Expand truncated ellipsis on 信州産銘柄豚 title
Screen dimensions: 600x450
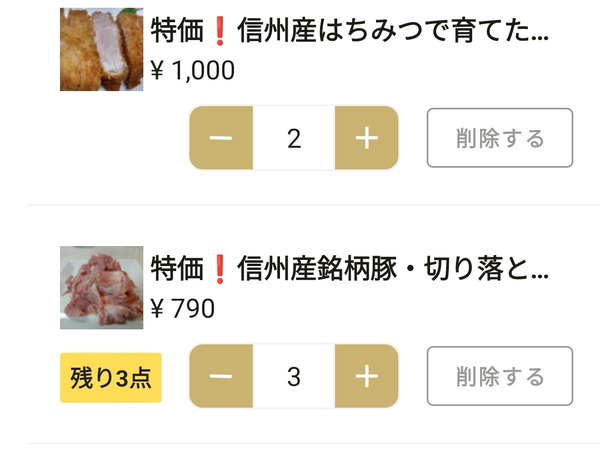pyautogui.click(x=540, y=276)
